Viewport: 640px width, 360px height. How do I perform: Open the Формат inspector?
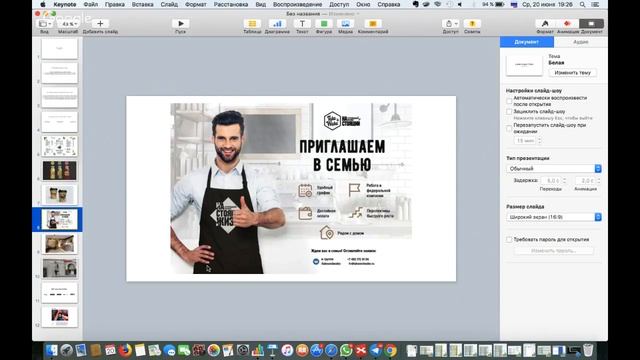click(545, 24)
